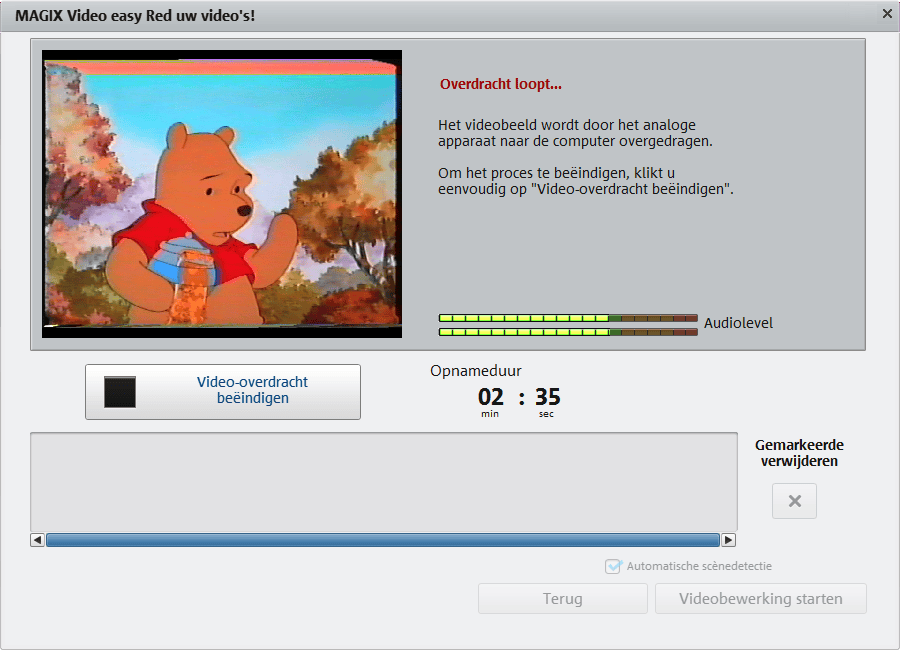
Task: Click the Opnameduur label
Action: coord(476,371)
